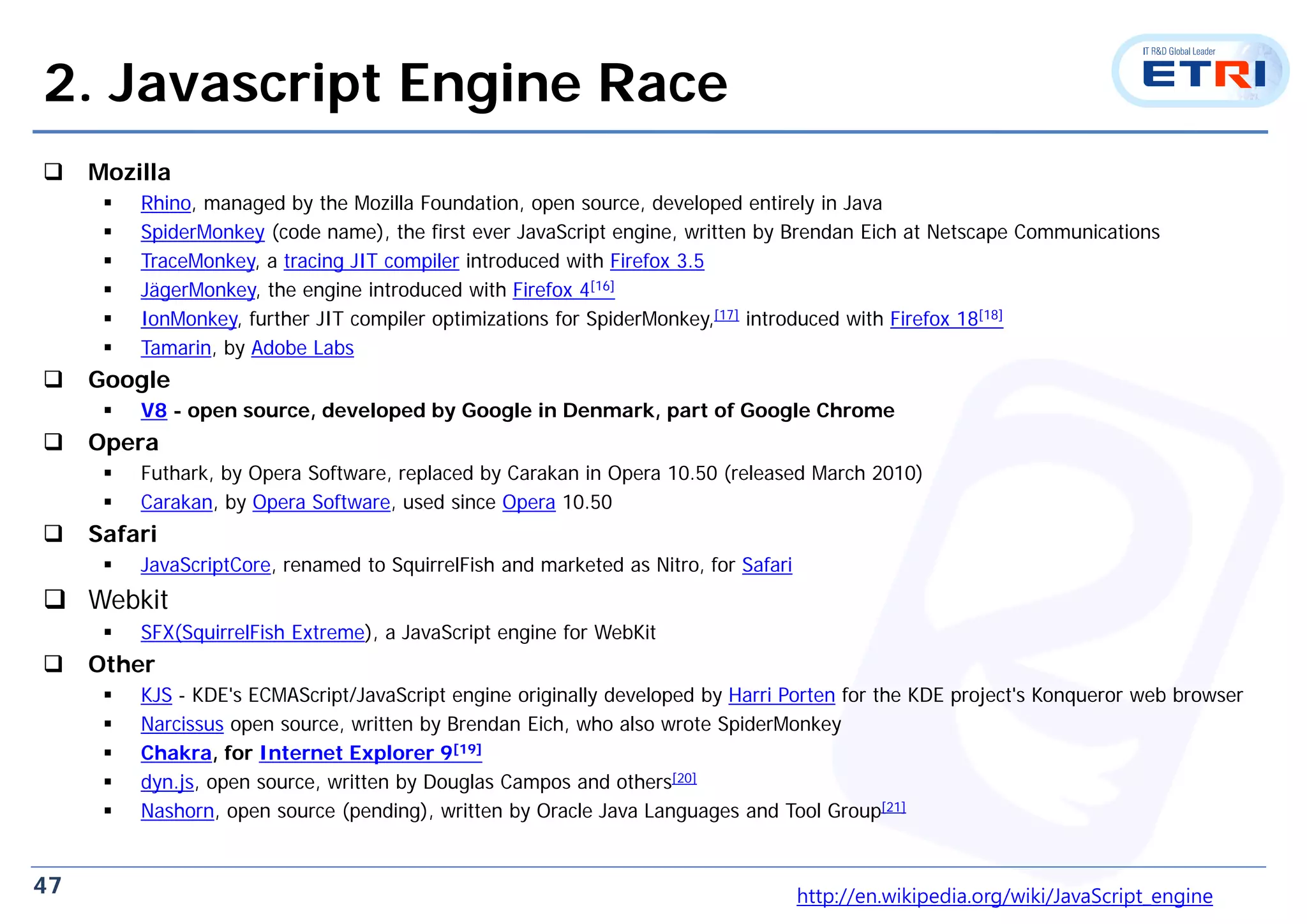Follow the SpiderMonkey hyperlink
The height and width of the screenshot is (924, 1307).
[202, 232]
